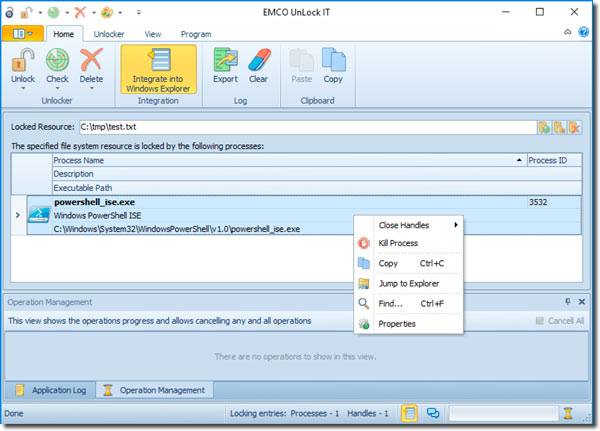Image resolution: width=600 pixels, height=431 pixels.
Task: Open the Delete dropdown arrow
Action: 91,88
